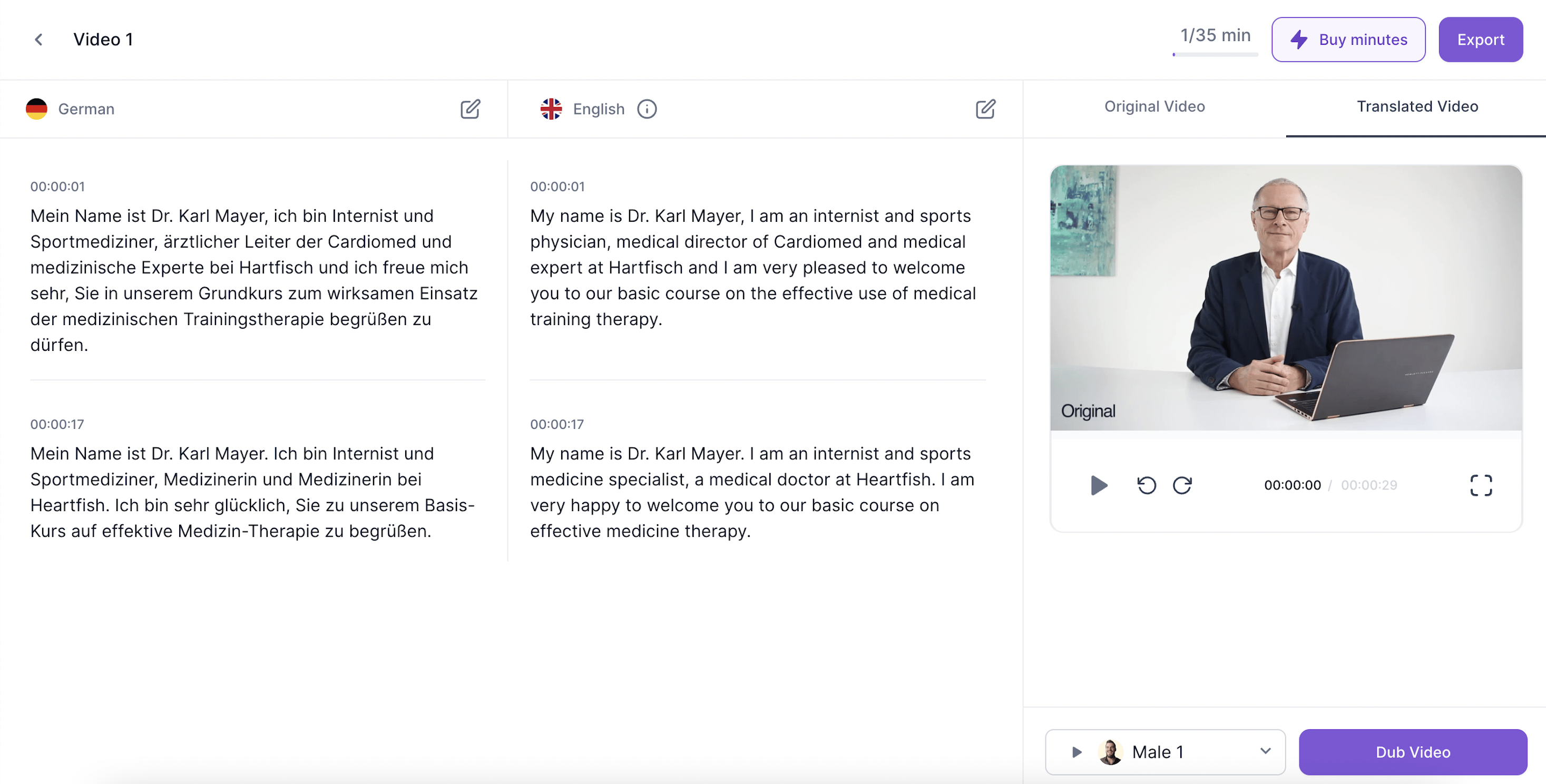This screenshot has height=784, width=1546.
Task: Skip forward with the forward arrow icon
Action: (1182, 485)
